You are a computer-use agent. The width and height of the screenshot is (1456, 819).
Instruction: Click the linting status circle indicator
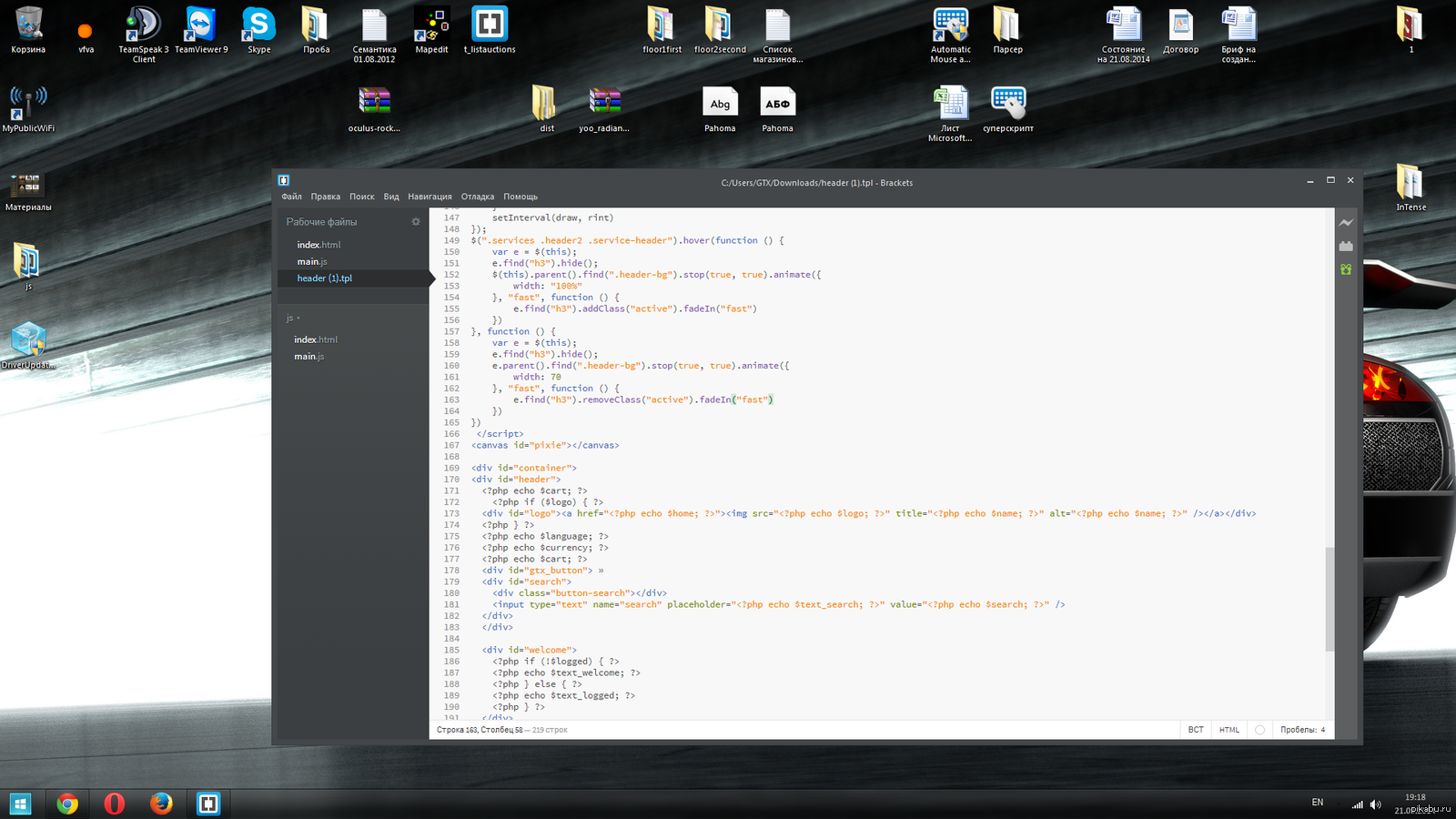pos(1259,730)
